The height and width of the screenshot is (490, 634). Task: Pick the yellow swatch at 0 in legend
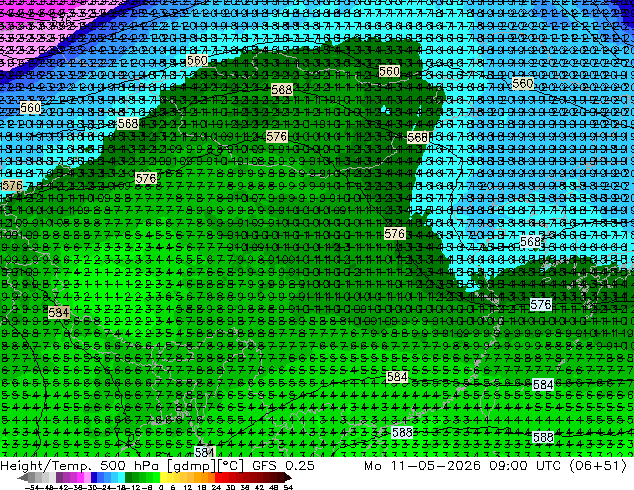pyautogui.click(x=164, y=477)
